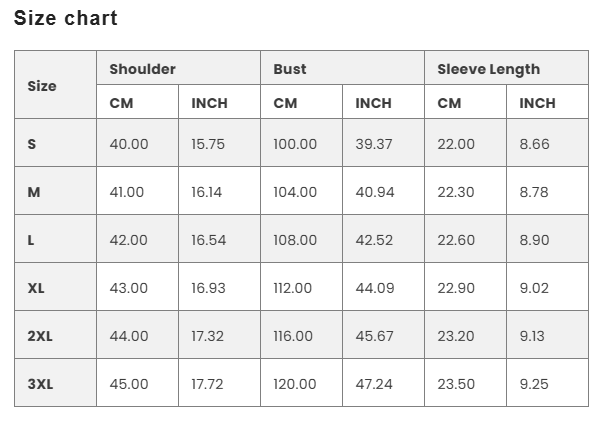
Task: Click the 40.00 shoulder cell
Action: (129, 144)
